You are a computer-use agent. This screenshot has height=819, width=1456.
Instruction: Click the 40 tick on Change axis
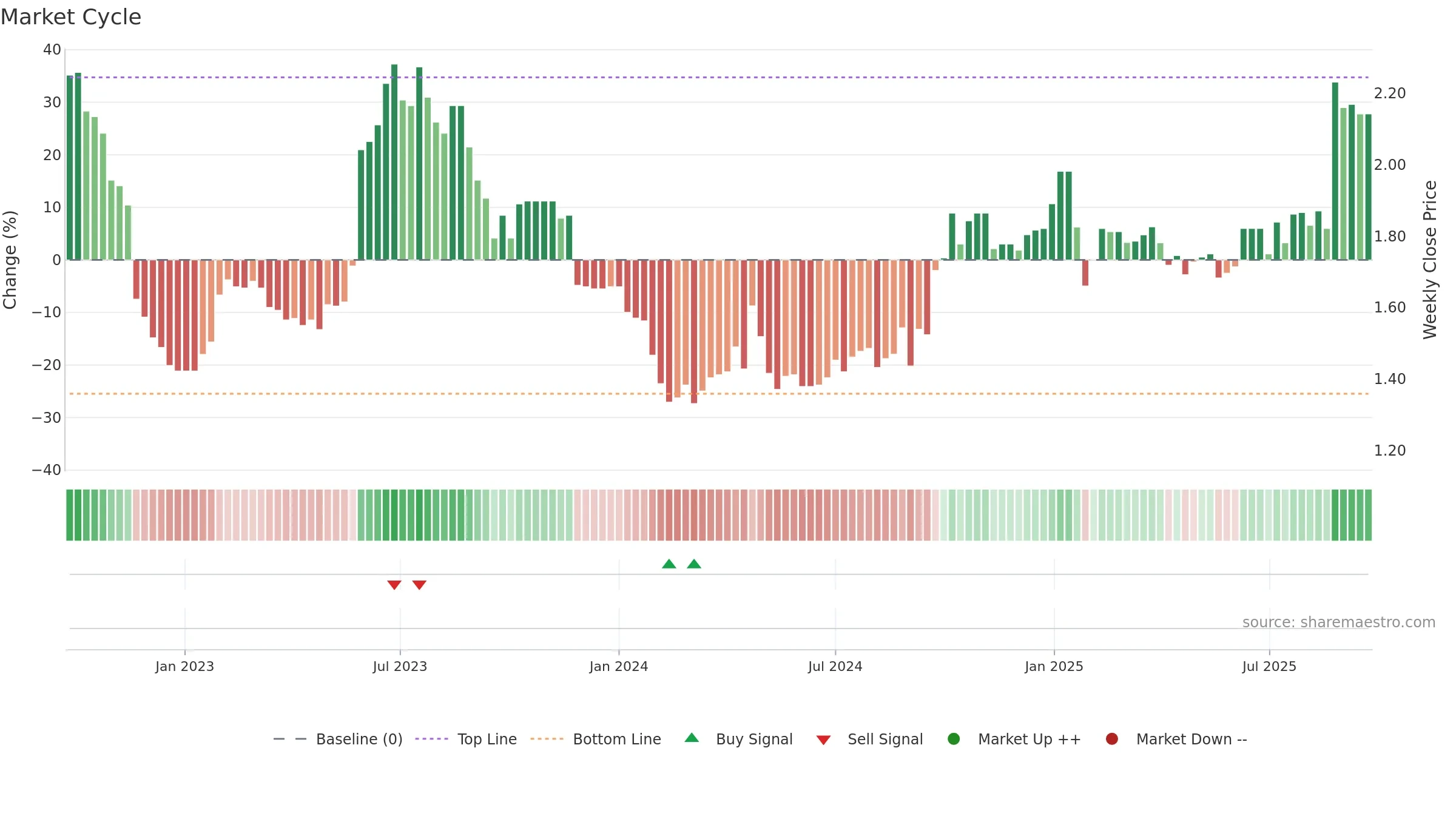(52, 50)
